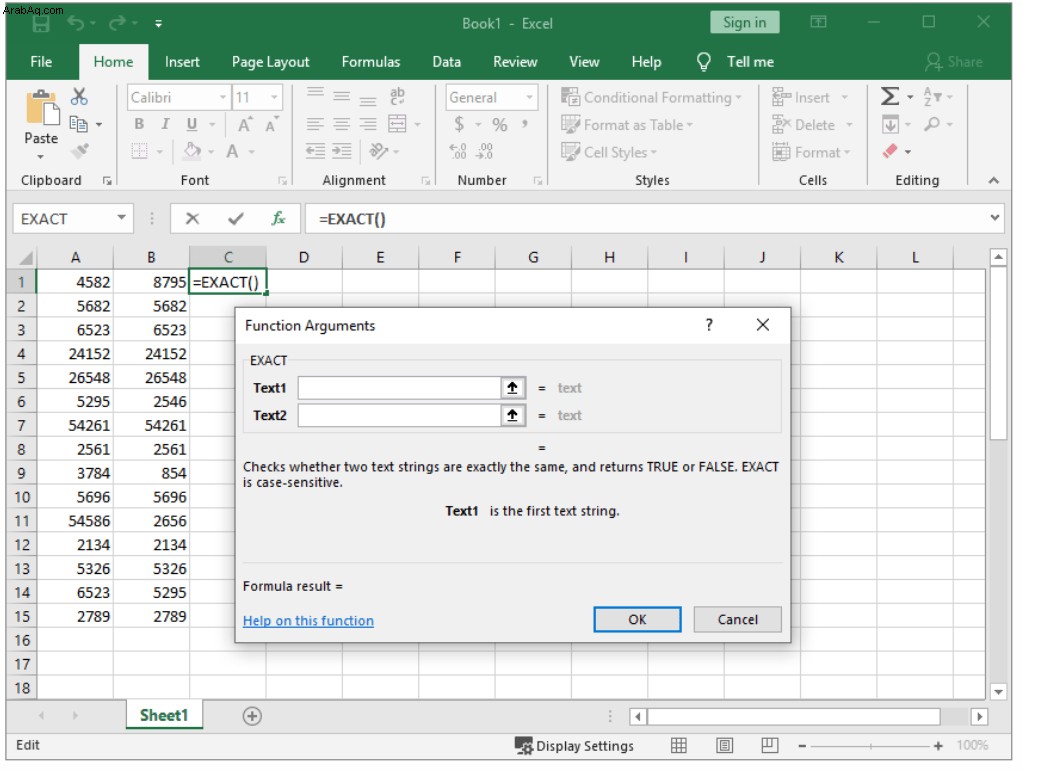Open Format as Table menu
The width and height of the screenshot is (1040, 780).
(x=627, y=125)
